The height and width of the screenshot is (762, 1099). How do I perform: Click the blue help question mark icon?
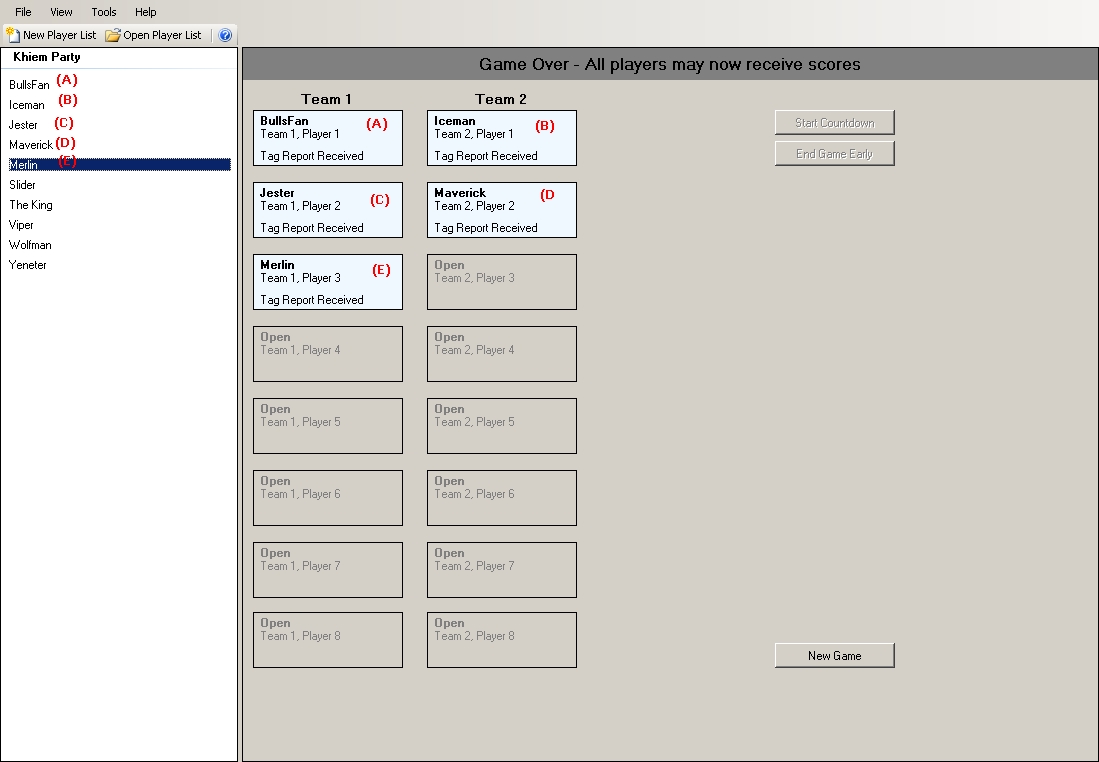point(225,35)
